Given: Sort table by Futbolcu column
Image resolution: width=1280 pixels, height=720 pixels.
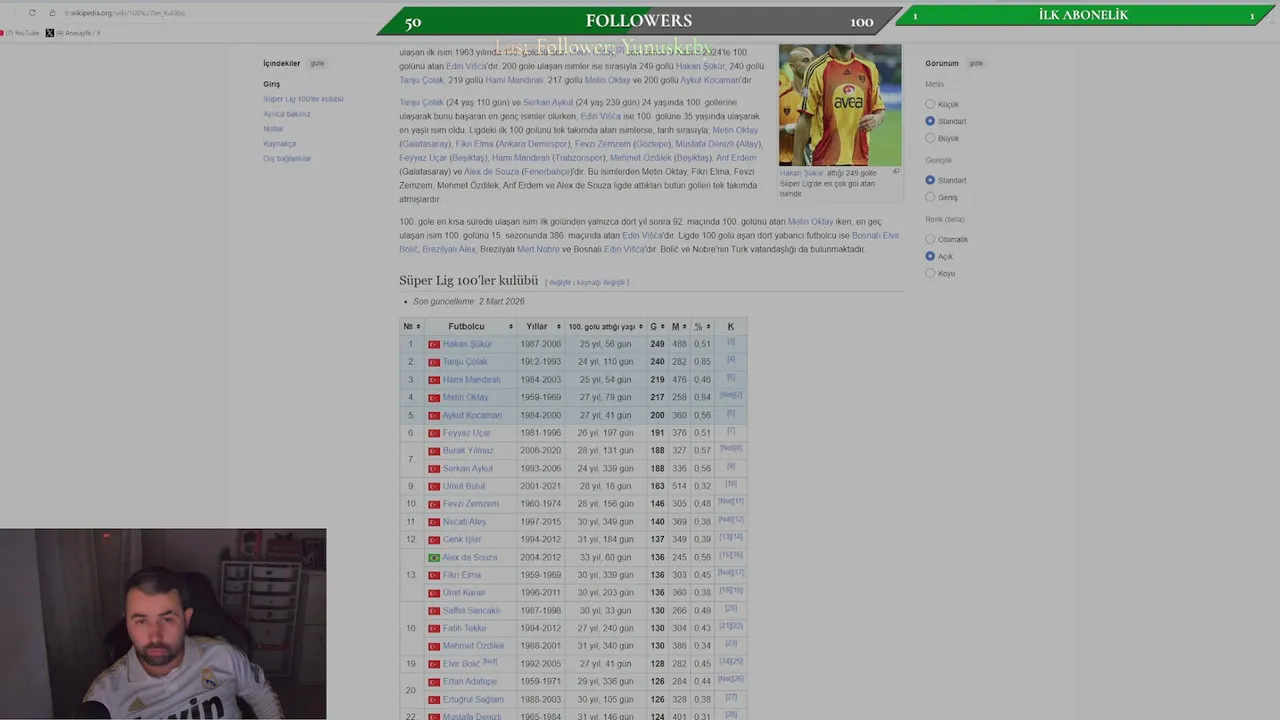Looking at the screenshot, I should (x=470, y=327).
